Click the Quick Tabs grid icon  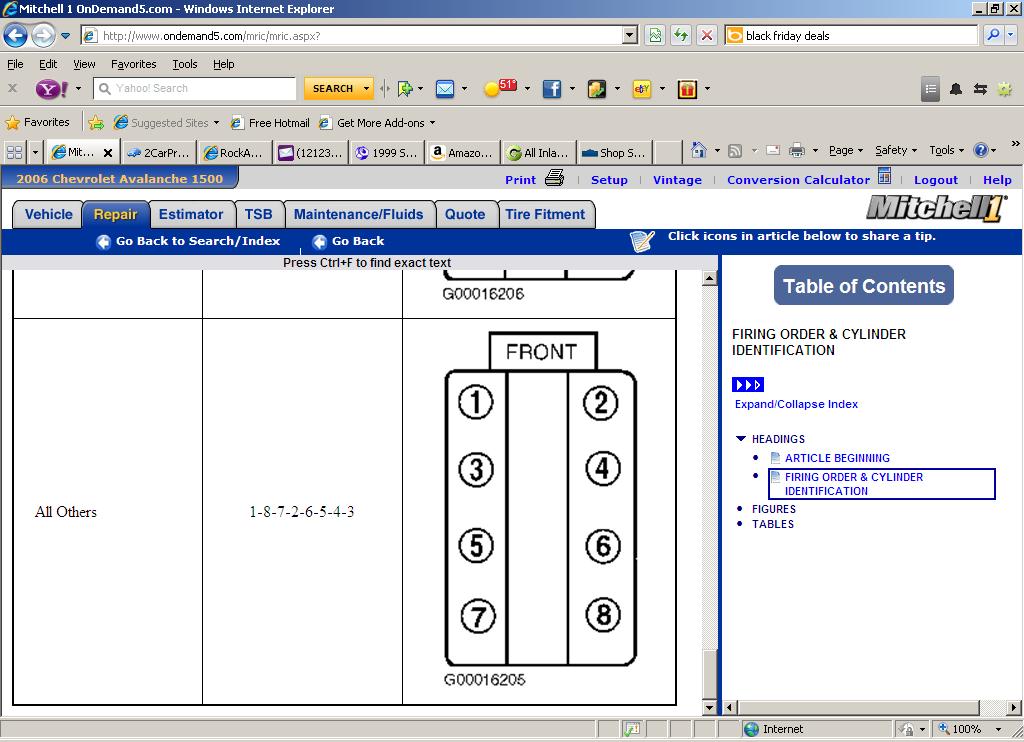click(14, 153)
